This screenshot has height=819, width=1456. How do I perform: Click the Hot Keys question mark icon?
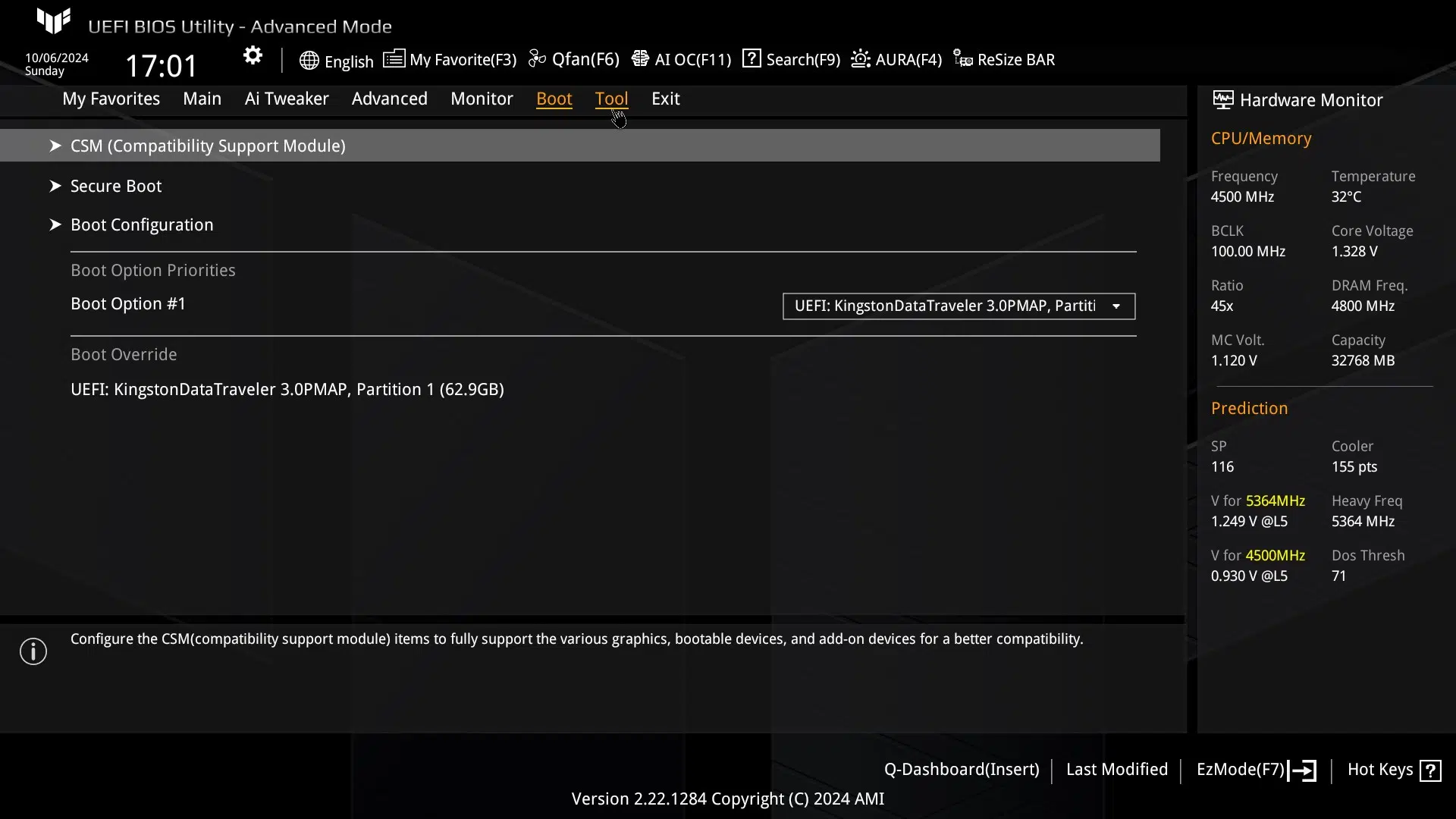(x=1430, y=770)
